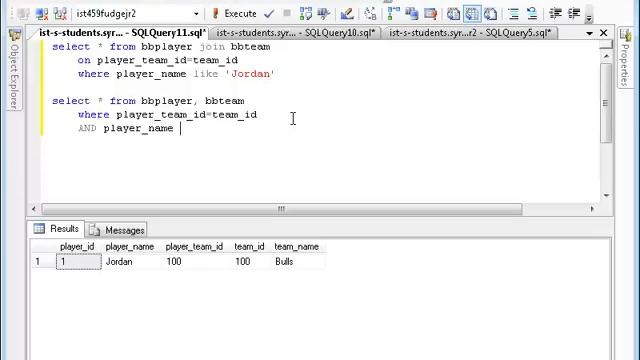The width and height of the screenshot is (640, 360).
Task: Switch to Results to File
Action: click(490, 14)
